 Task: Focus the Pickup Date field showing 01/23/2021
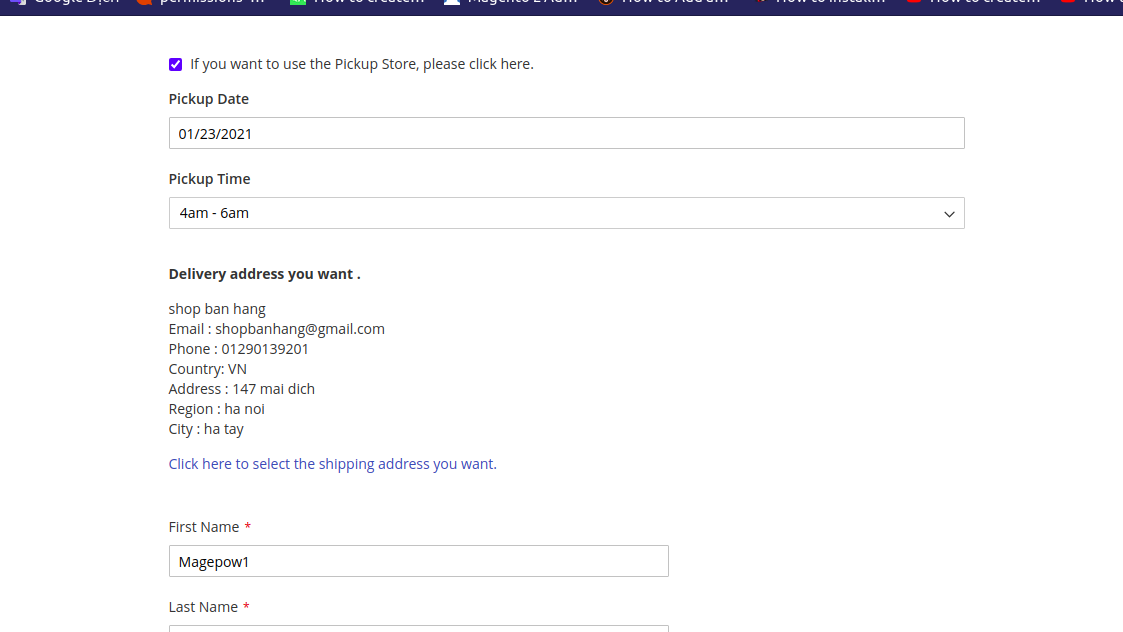[566, 133]
